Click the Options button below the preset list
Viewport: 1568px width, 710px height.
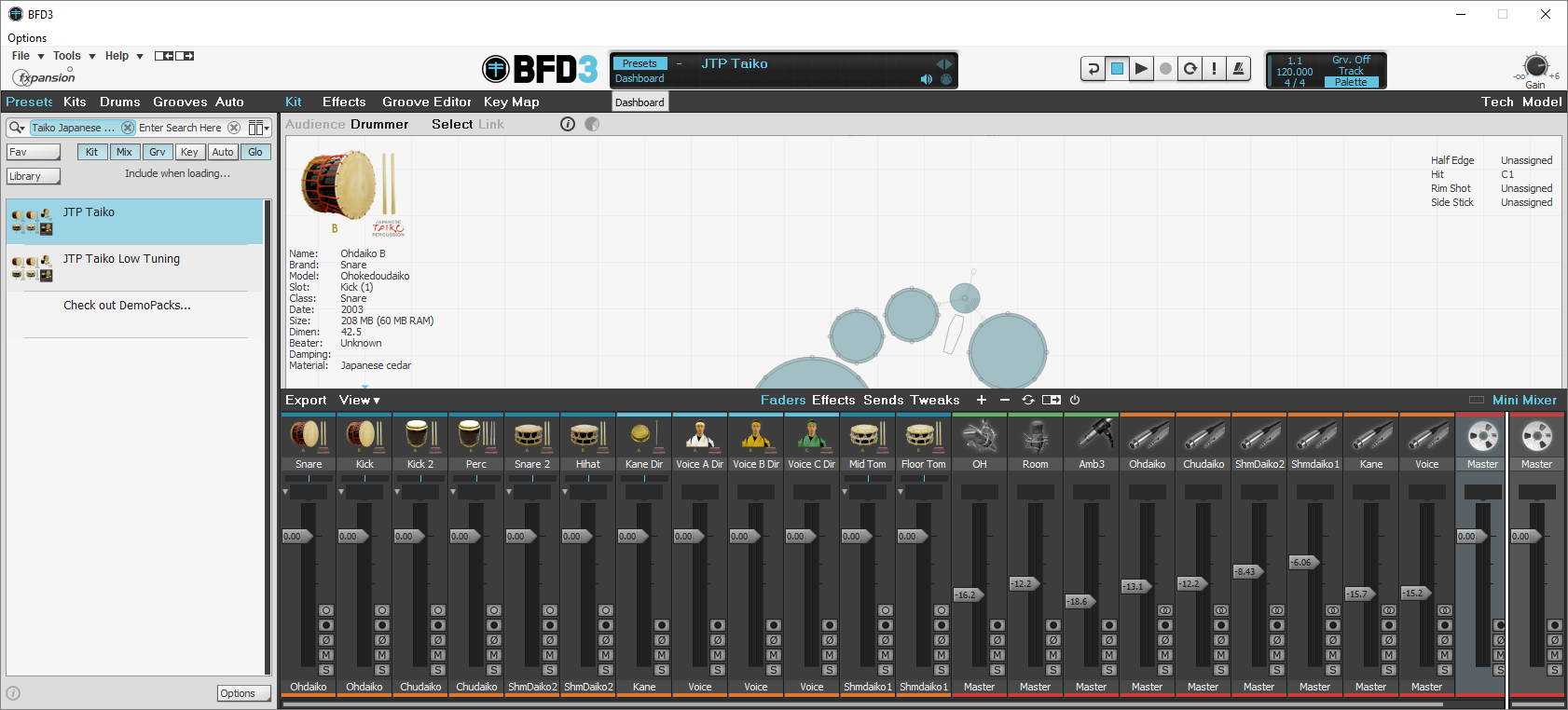[x=244, y=693]
